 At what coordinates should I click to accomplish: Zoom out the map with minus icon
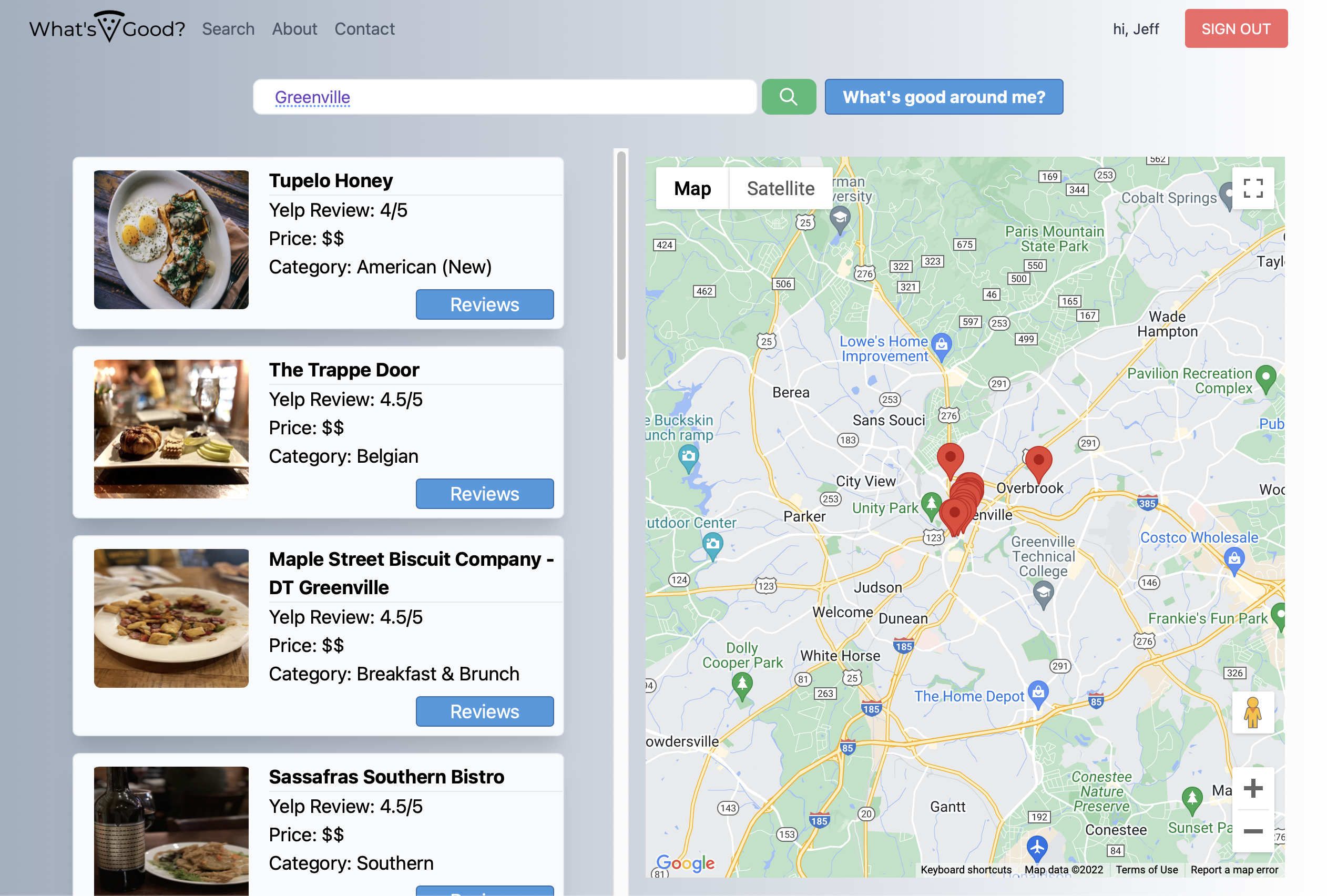1253,831
